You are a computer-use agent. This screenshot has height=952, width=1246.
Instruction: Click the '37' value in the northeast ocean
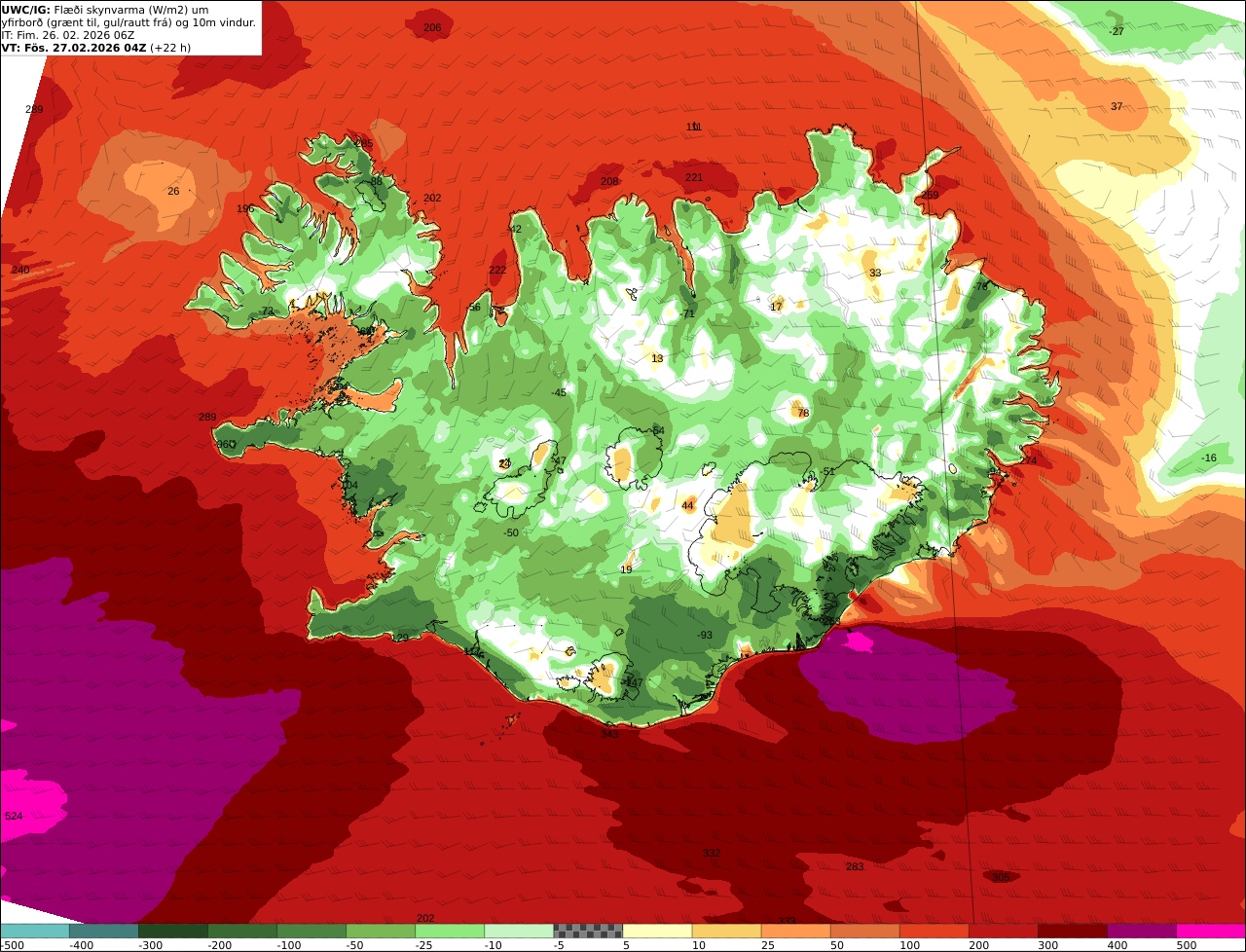[1117, 106]
